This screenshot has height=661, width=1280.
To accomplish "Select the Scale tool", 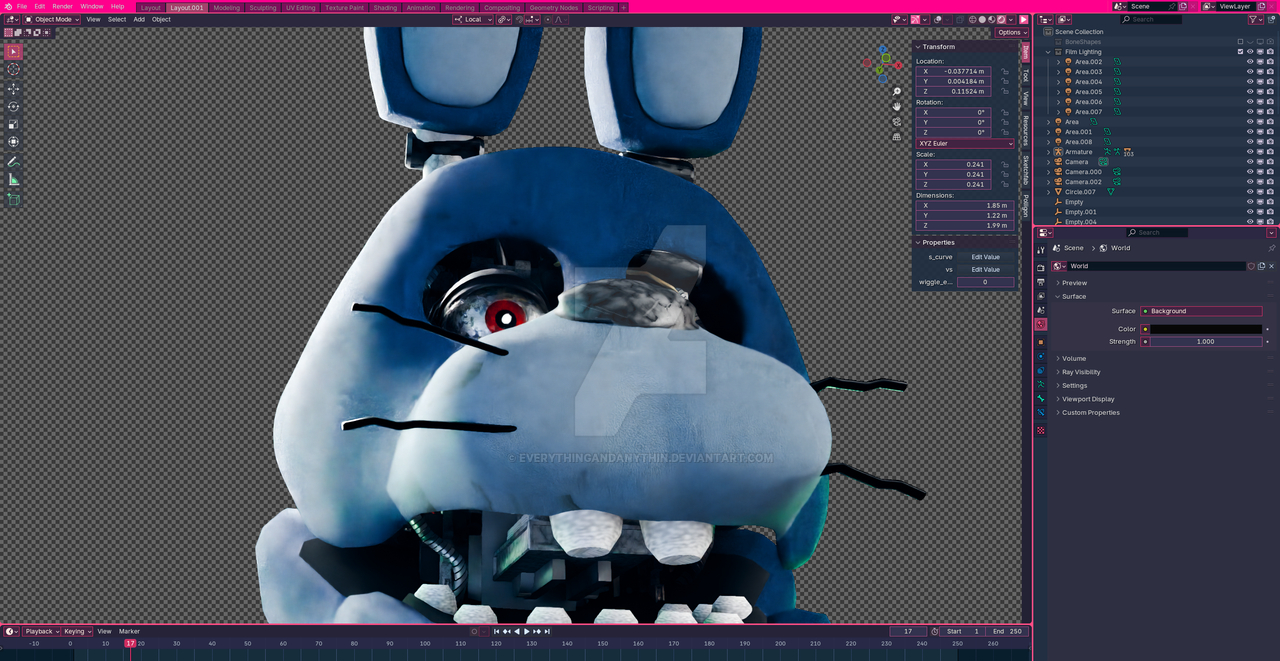I will (14, 125).
